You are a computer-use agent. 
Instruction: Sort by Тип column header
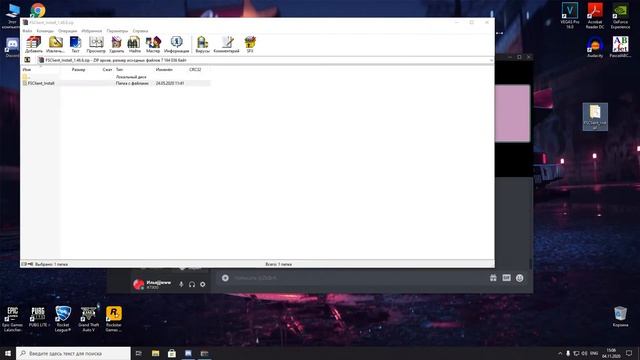[x=119, y=69]
